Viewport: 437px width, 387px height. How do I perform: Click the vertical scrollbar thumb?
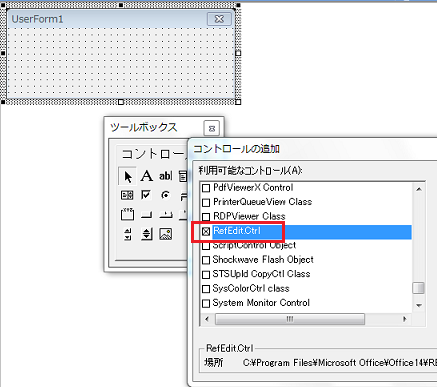418,288
